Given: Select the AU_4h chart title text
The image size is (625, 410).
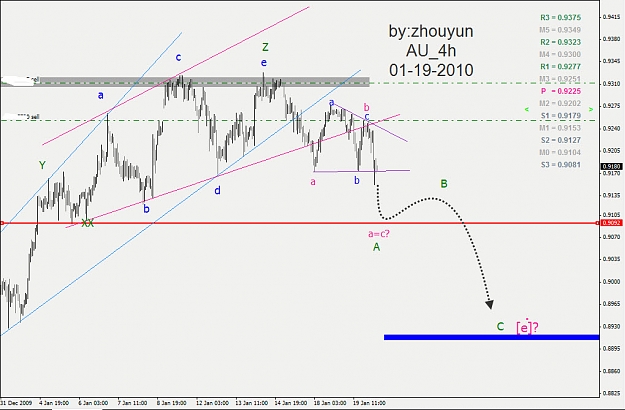Looking at the screenshot, I should [431, 51].
